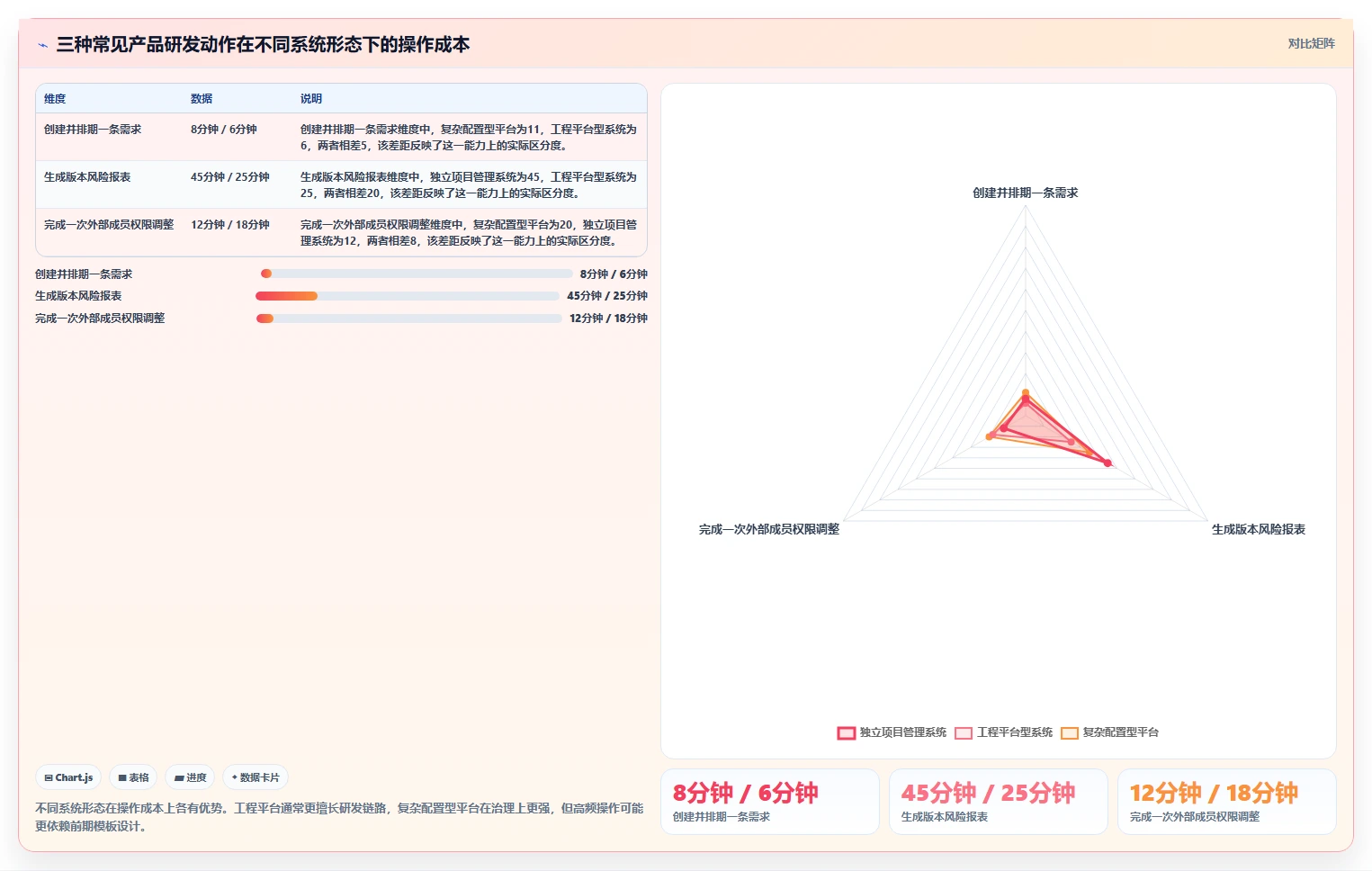The height and width of the screenshot is (871, 1372).
Task: Click the 创建并排期一条需求 progress bar
Action: tap(417, 274)
